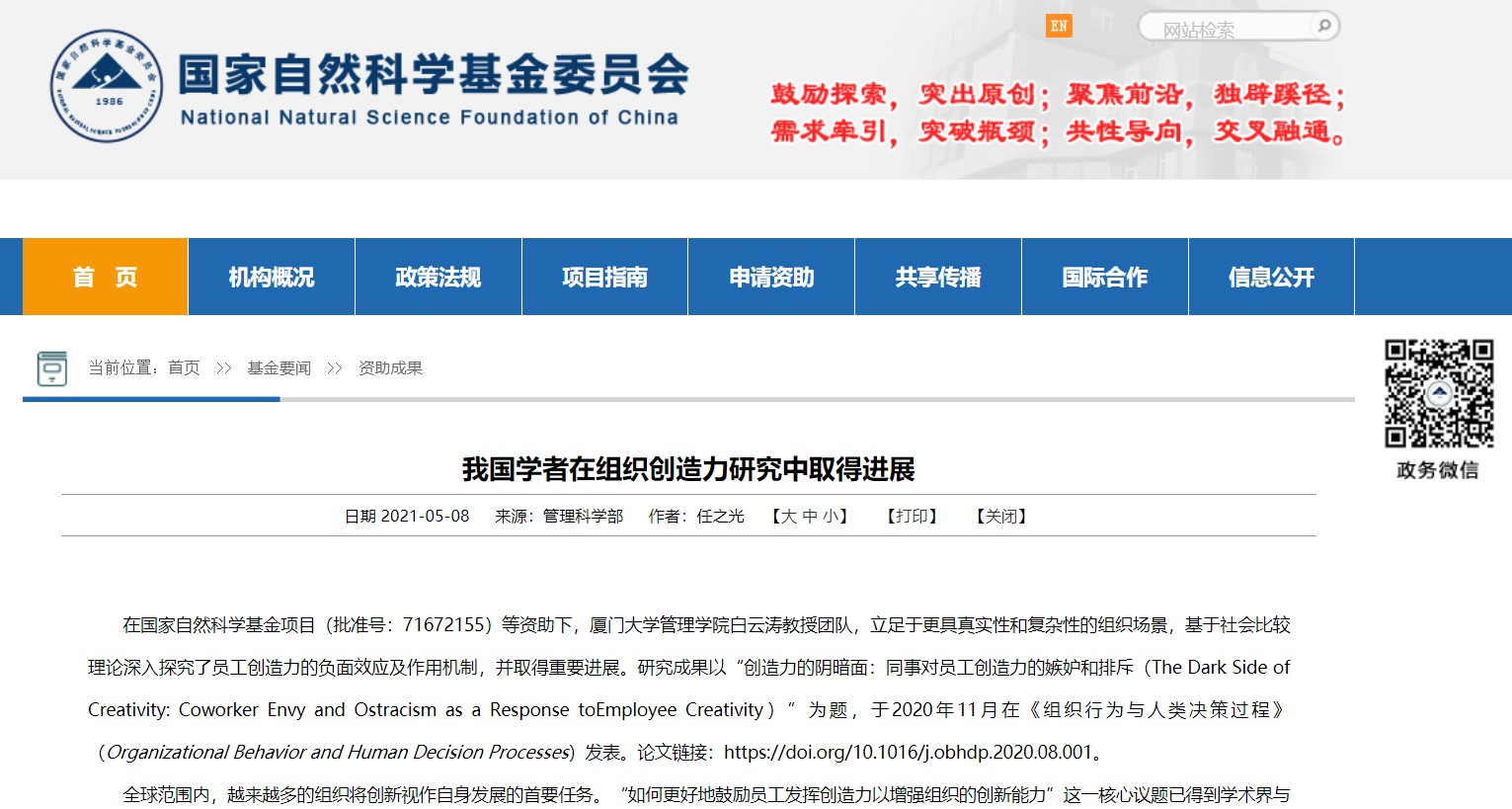Open the 首页 home tab
1512x809 pixels.
pos(105,278)
